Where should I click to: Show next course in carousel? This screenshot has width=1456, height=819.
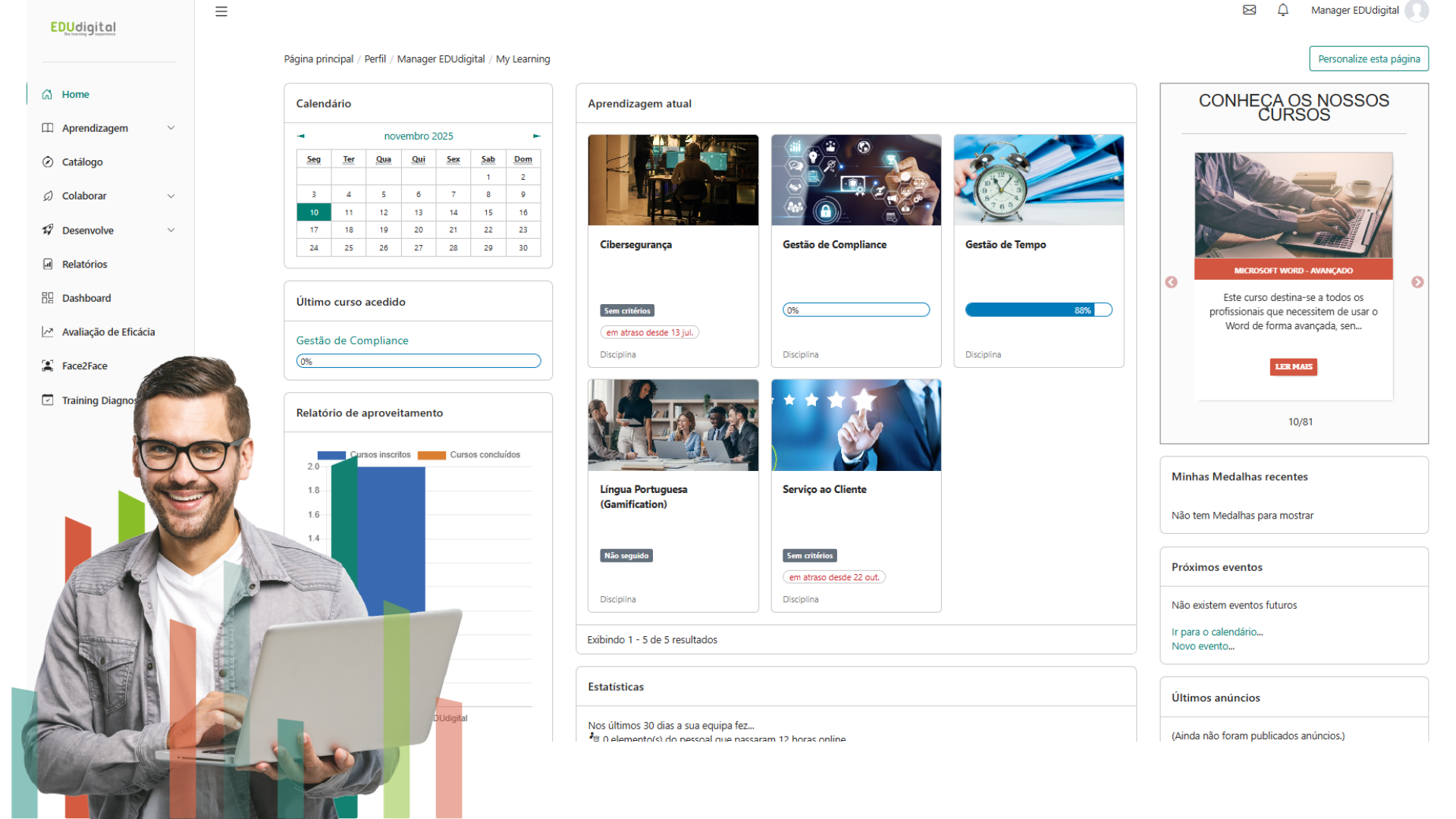coord(1417,282)
